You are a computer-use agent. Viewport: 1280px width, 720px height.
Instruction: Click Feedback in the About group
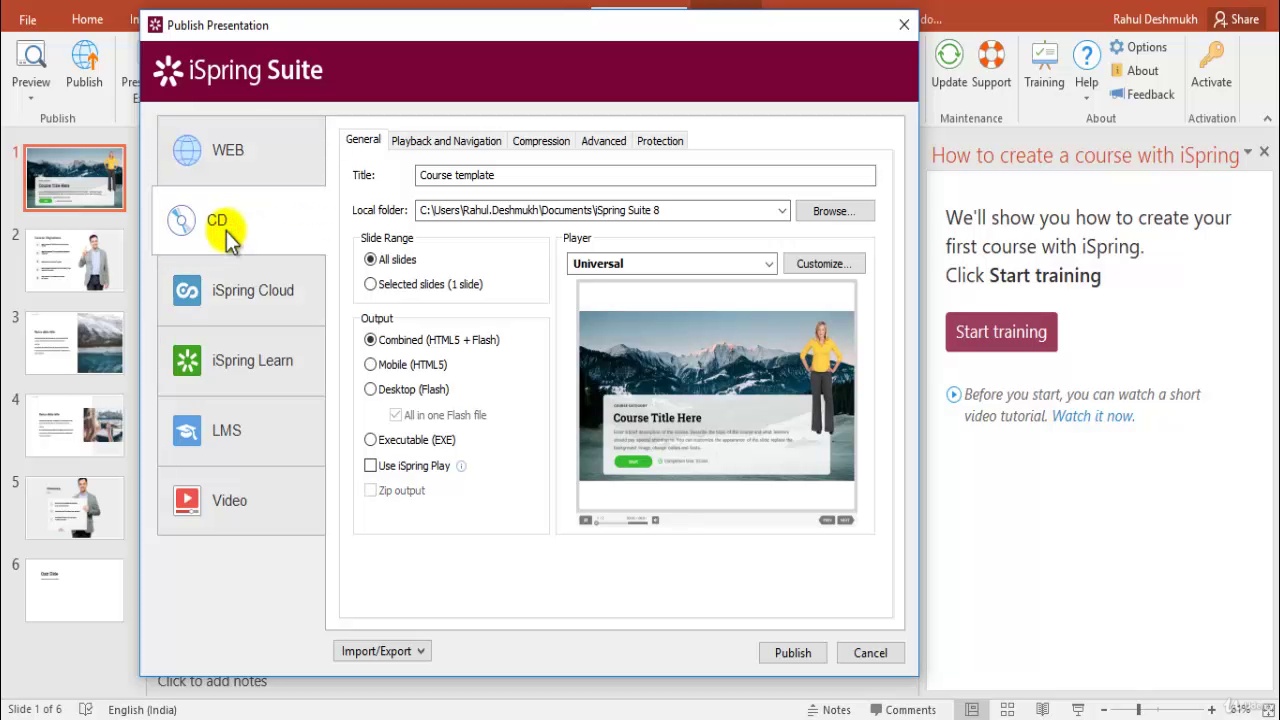1142,94
